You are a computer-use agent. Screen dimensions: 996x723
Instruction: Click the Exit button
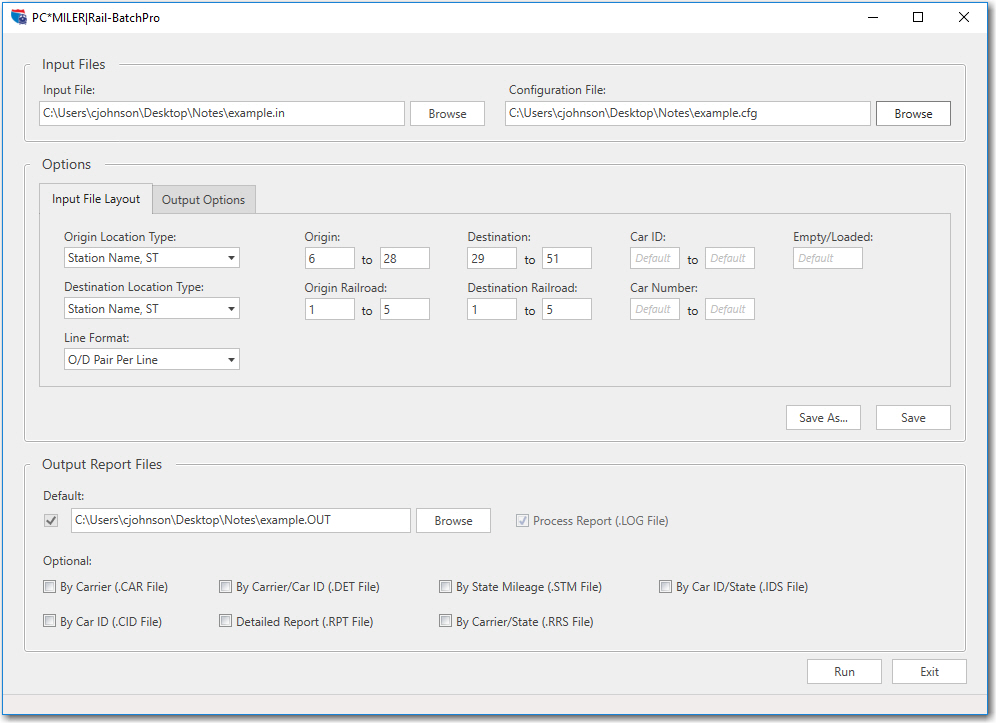[929, 672]
